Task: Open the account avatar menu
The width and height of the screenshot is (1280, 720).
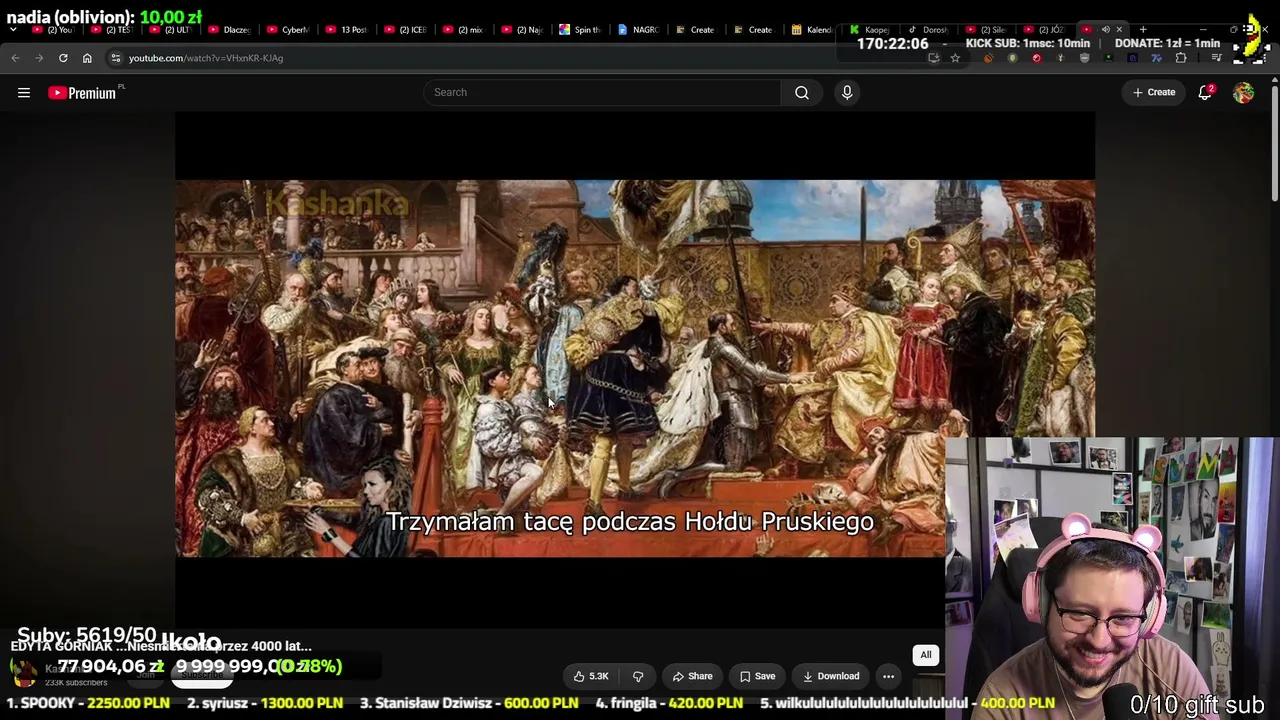Action: pos(1243,93)
